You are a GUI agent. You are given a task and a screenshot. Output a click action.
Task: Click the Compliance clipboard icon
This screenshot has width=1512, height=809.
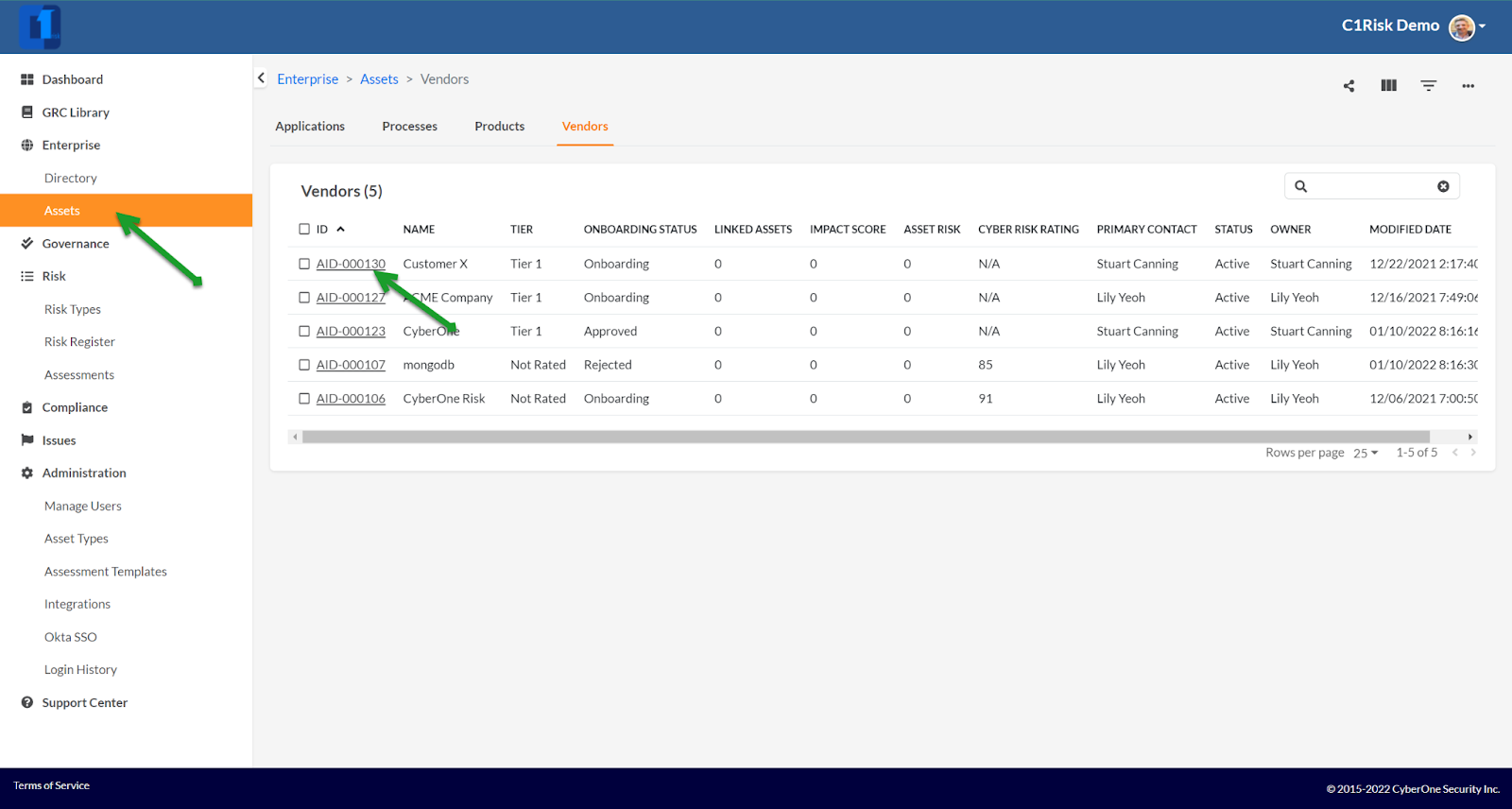[27, 407]
